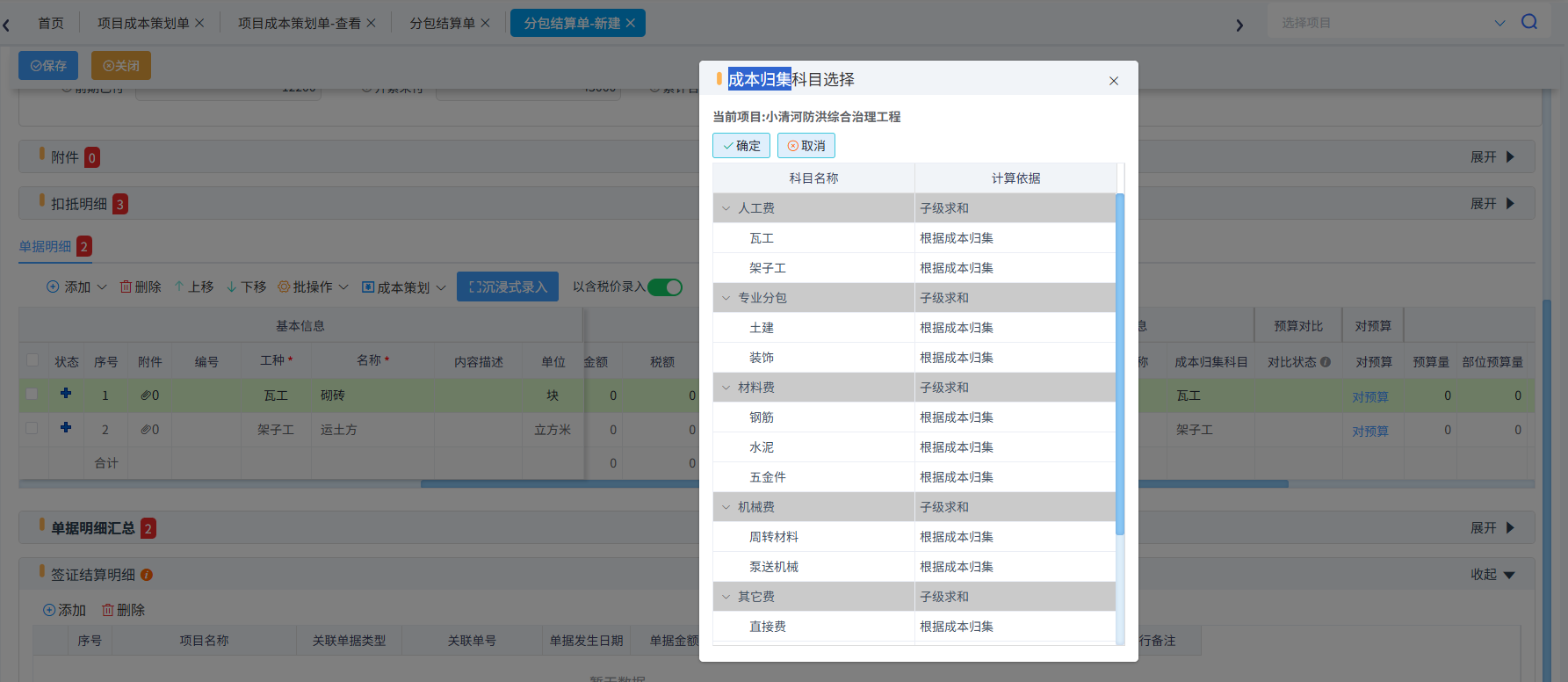The height and width of the screenshot is (682, 1568).
Task: Click the dialog's vertical scrollbar
Action: tap(1120, 364)
